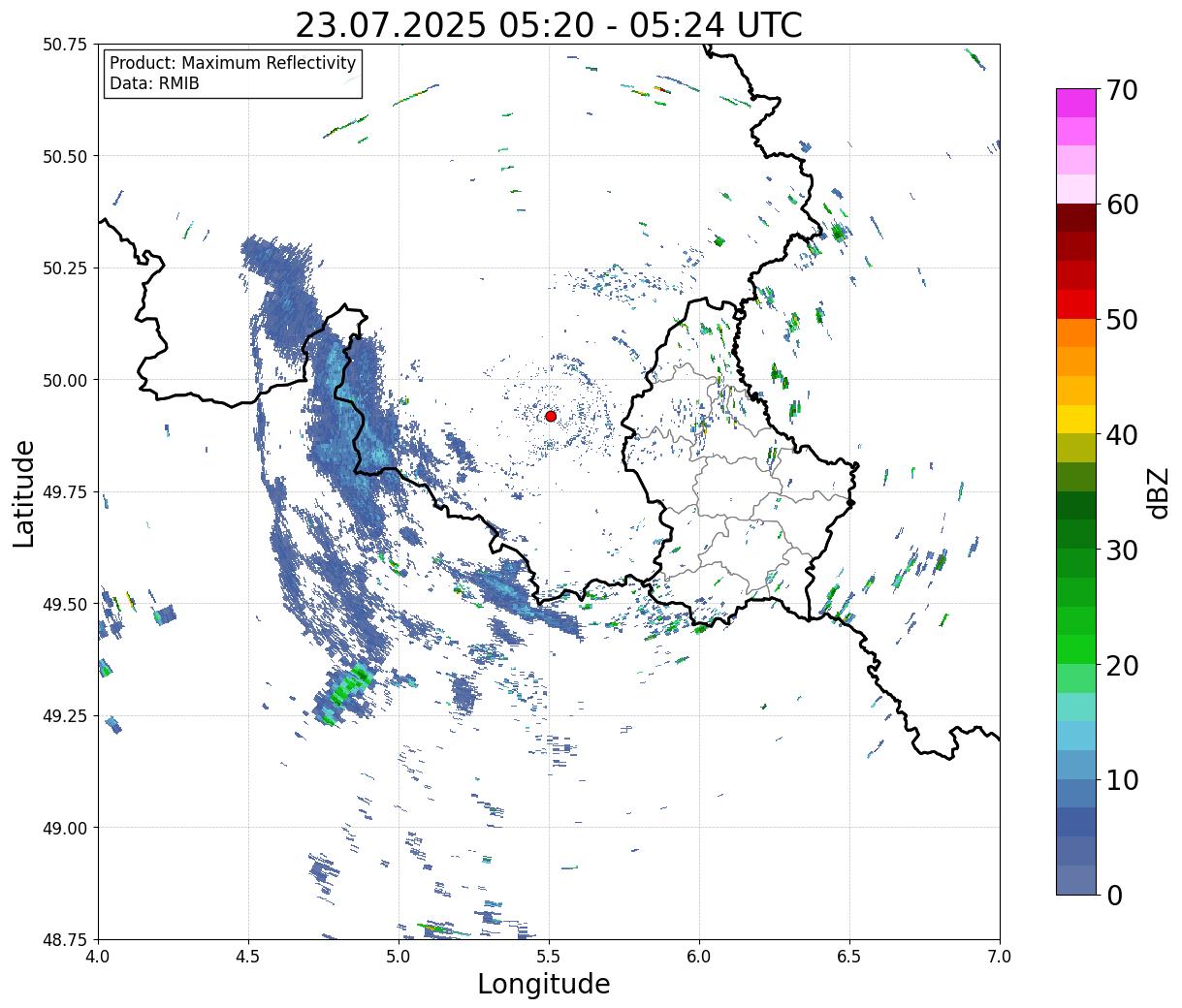The height and width of the screenshot is (1008, 1182).
Task: Click the longitude tick label 5.0
Action: (399, 958)
